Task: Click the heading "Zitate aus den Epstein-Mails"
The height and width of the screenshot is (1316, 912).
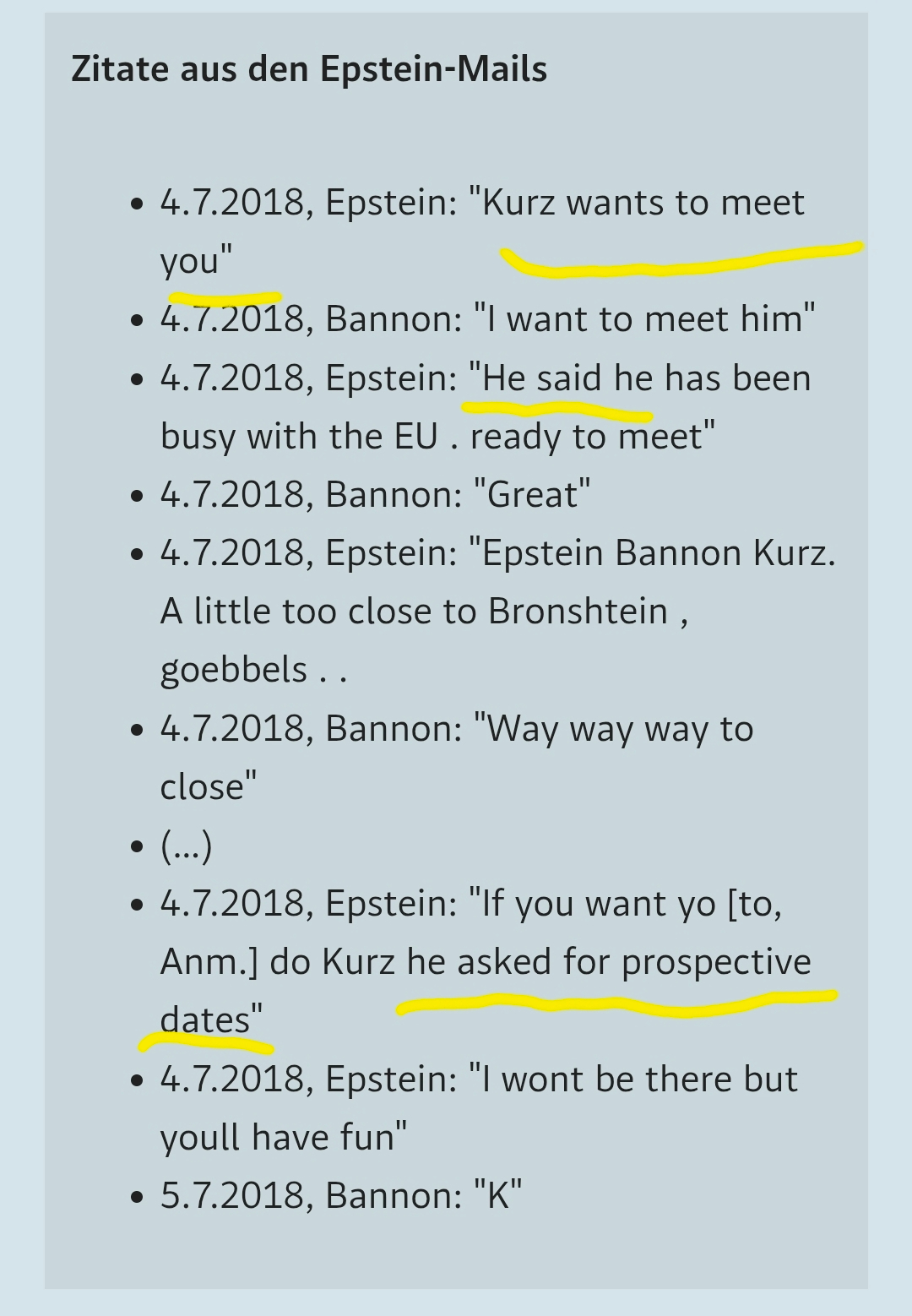Action: [309, 69]
